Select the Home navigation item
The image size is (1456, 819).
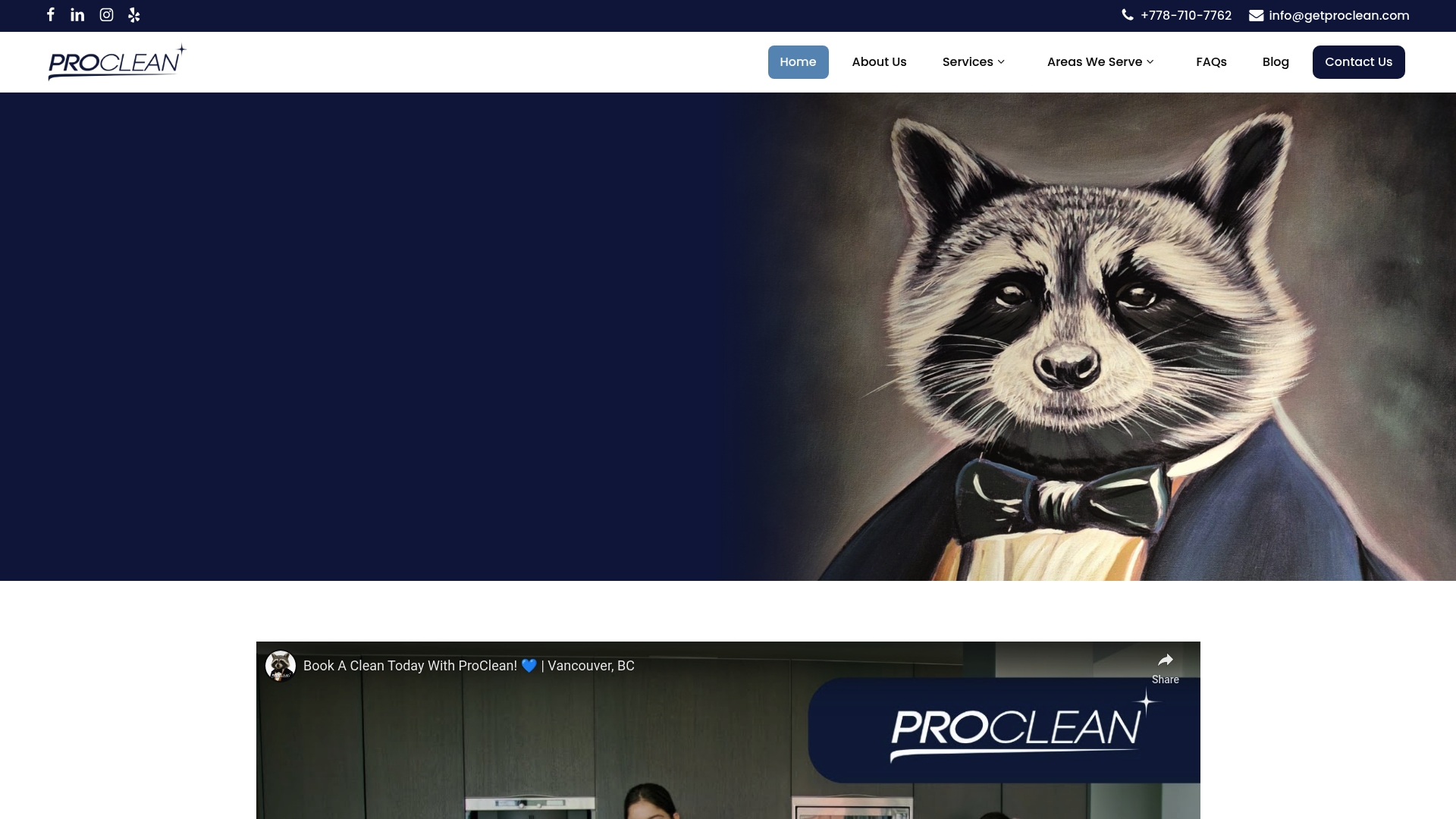tap(798, 61)
